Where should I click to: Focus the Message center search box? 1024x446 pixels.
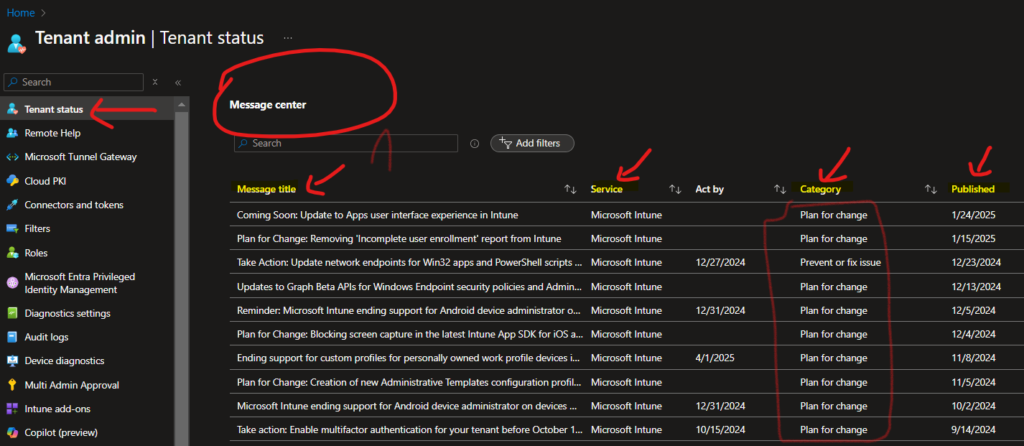(345, 143)
